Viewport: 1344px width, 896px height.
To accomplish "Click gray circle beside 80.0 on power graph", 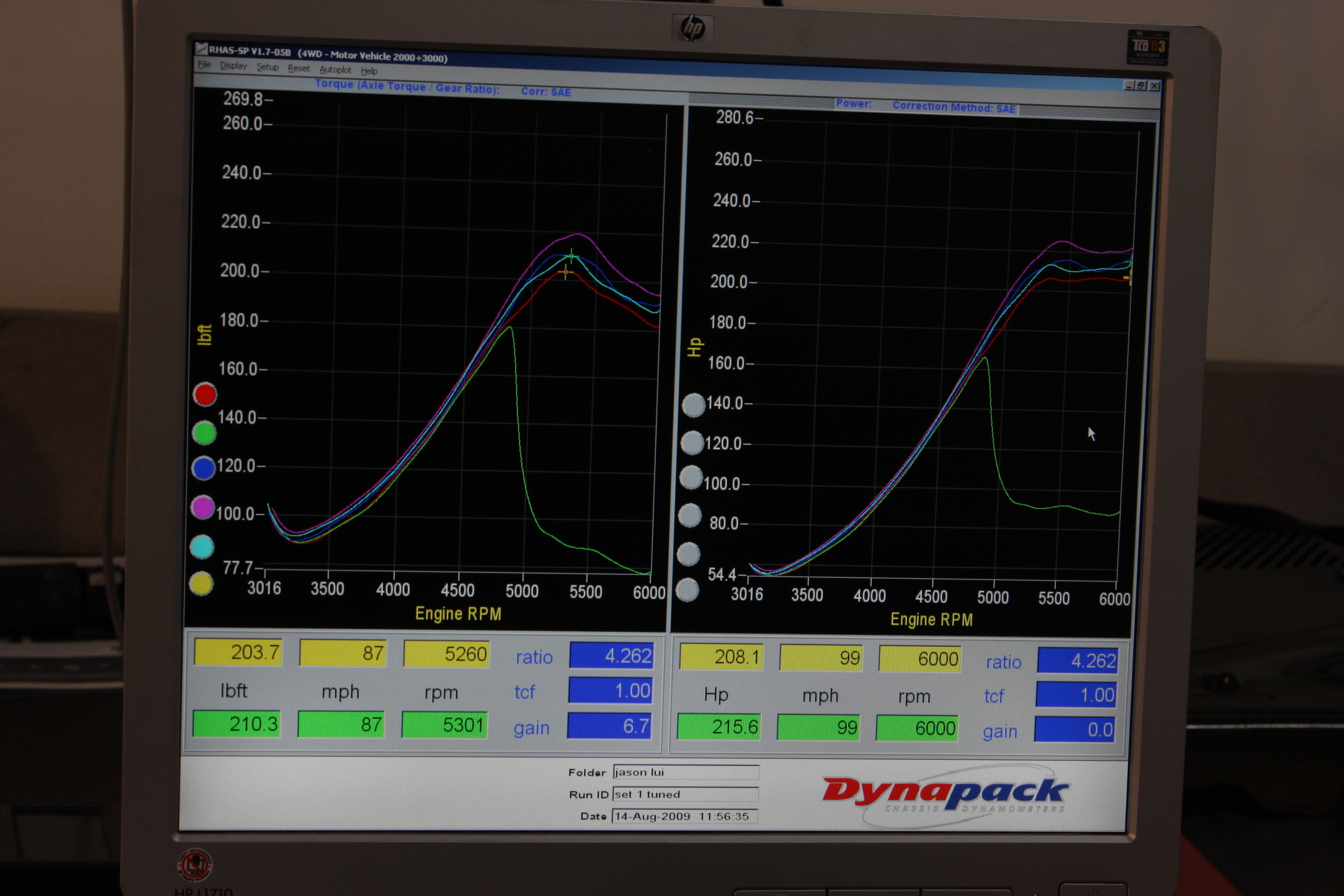I will coord(690,515).
